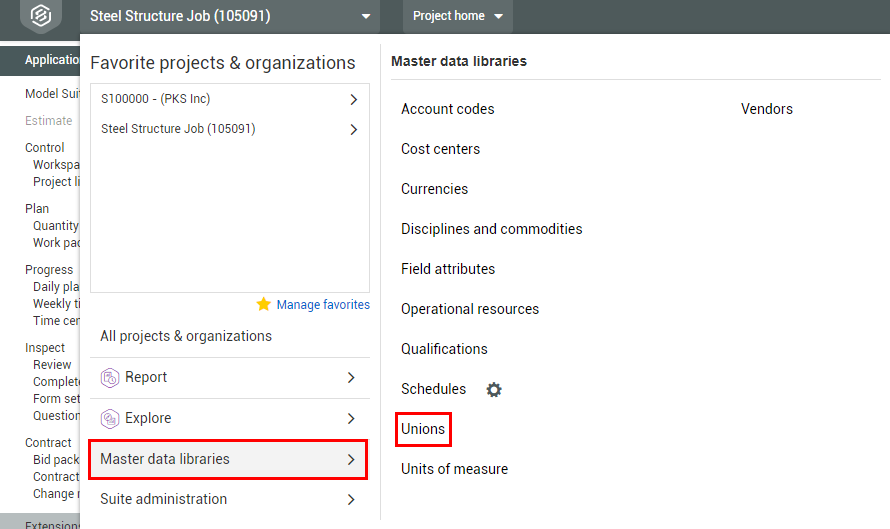Click the Explore icon in favorites panel
The image size is (890, 529).
click(110, 419)
